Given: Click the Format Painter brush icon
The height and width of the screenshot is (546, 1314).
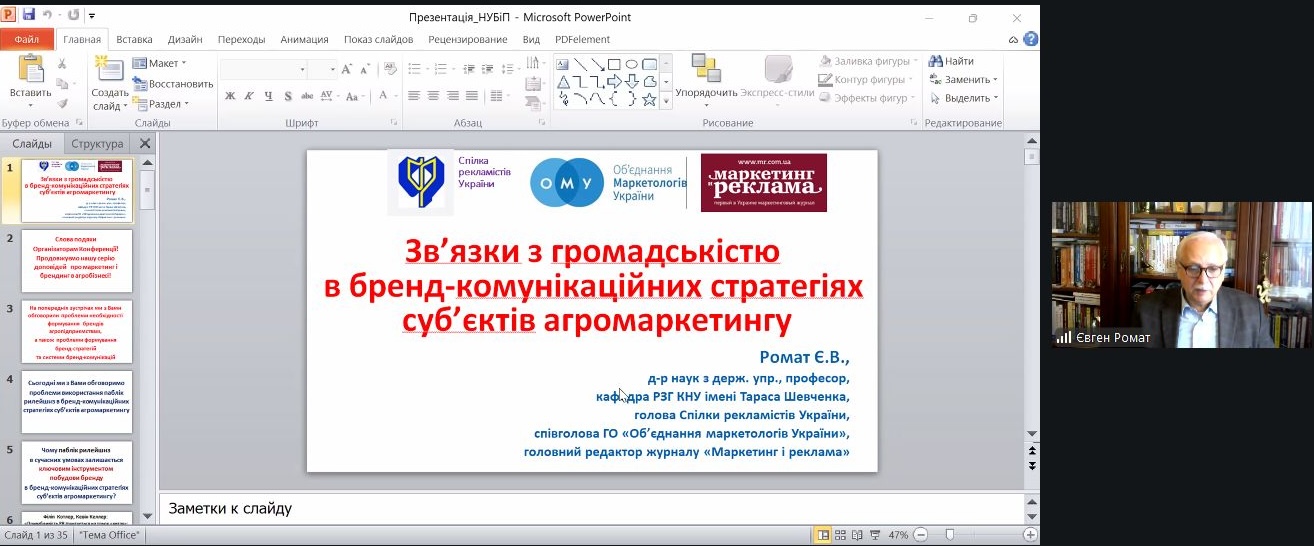Looking at the screenshot, I should (62, 103).
